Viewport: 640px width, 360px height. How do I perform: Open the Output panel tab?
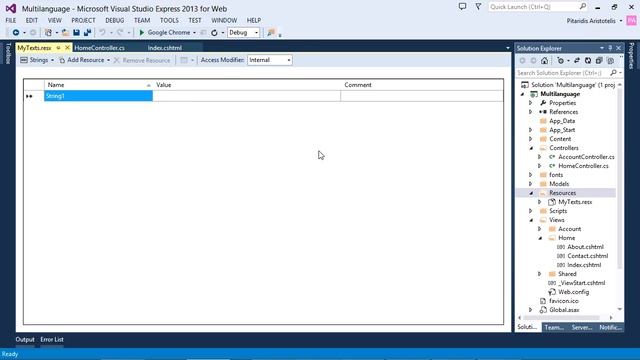pyautogui.click(x=25, y=340)
